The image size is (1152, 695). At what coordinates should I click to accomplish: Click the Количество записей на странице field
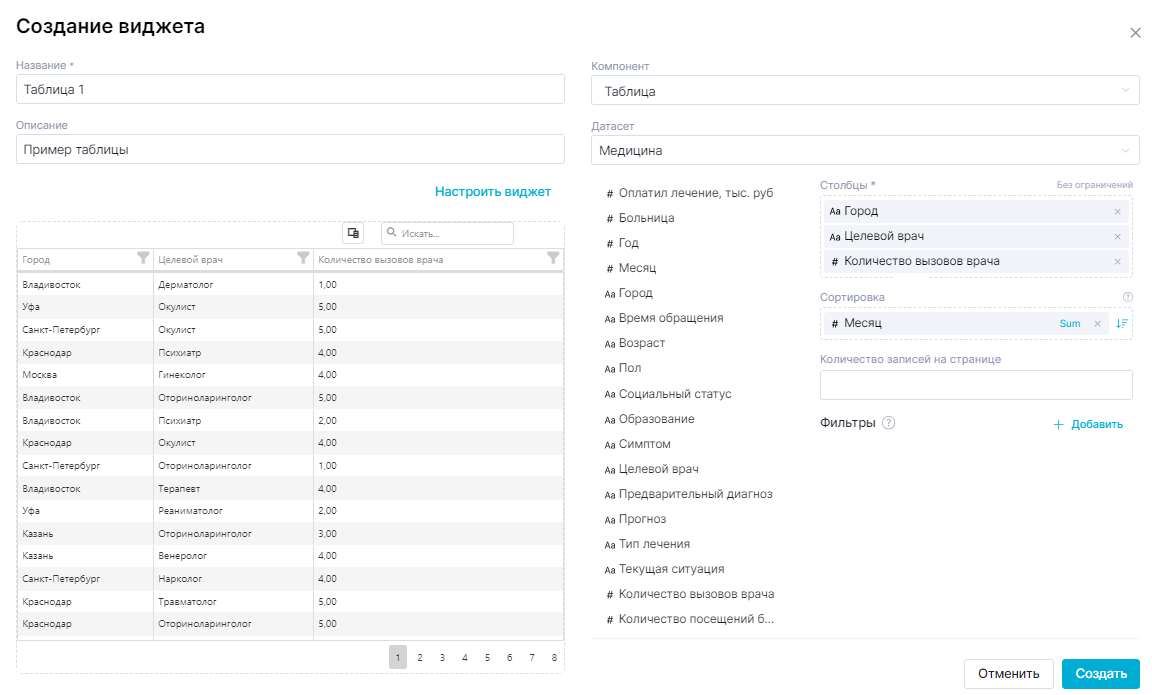click(x=975, y=385)
